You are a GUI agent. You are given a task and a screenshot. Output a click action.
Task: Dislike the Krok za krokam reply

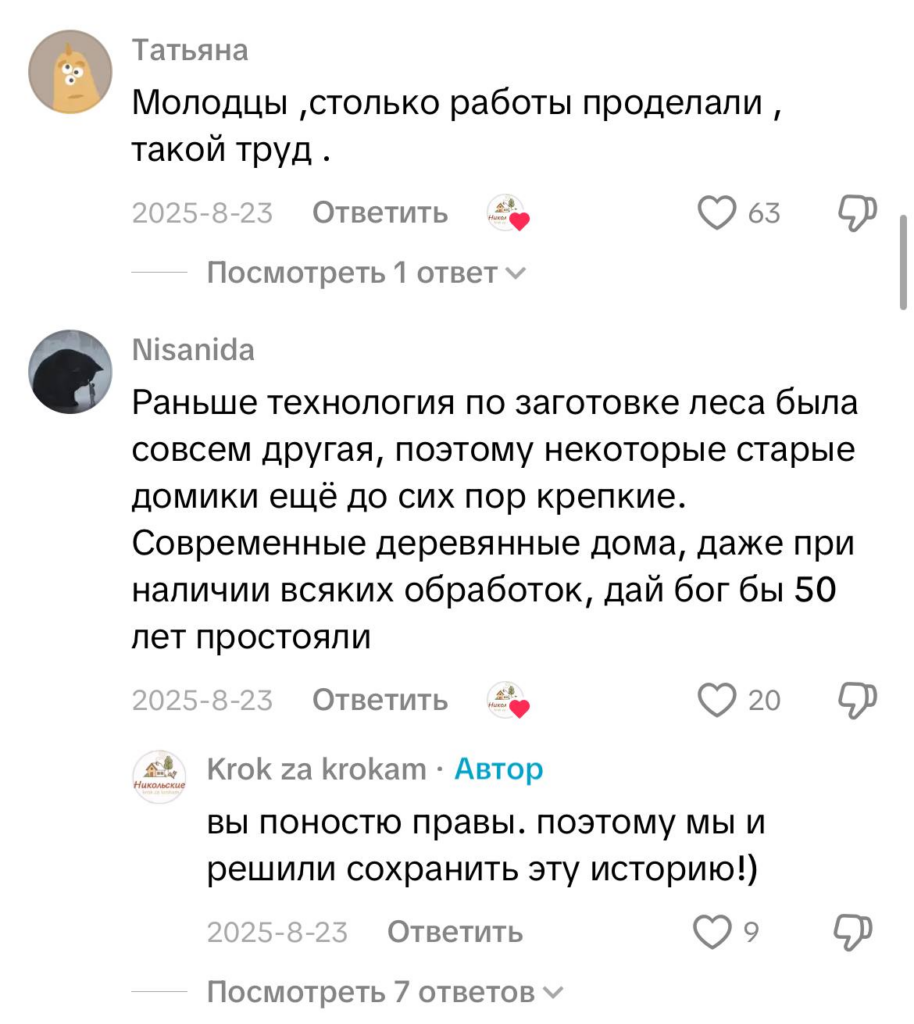855,932
